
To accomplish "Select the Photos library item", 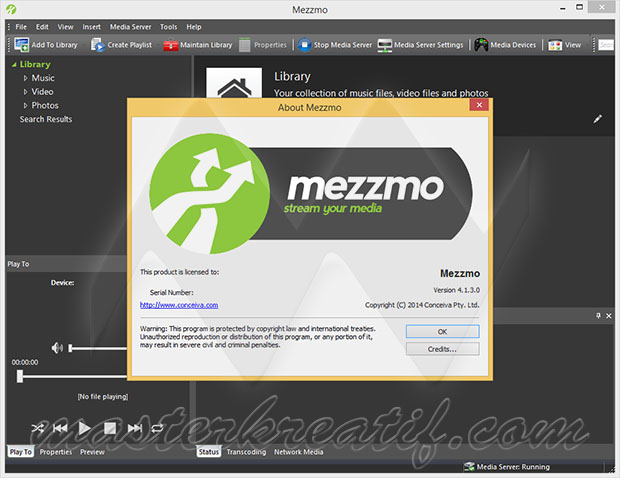I will point(45,106).
